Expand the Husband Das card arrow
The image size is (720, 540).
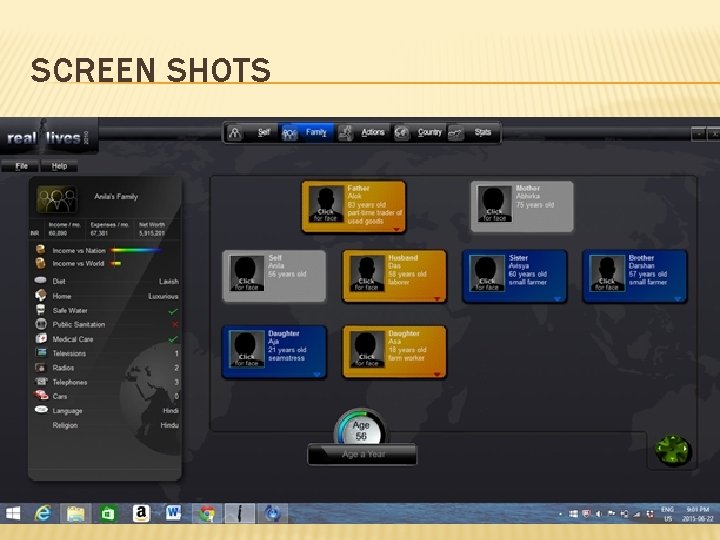437,299
